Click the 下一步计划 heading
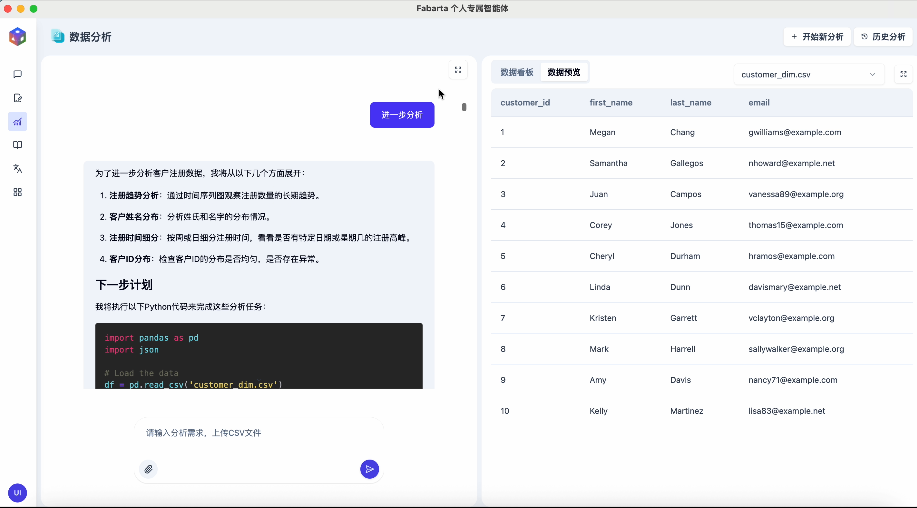The width and height of the screenshot is (917, 508). (x=124, y=285)
